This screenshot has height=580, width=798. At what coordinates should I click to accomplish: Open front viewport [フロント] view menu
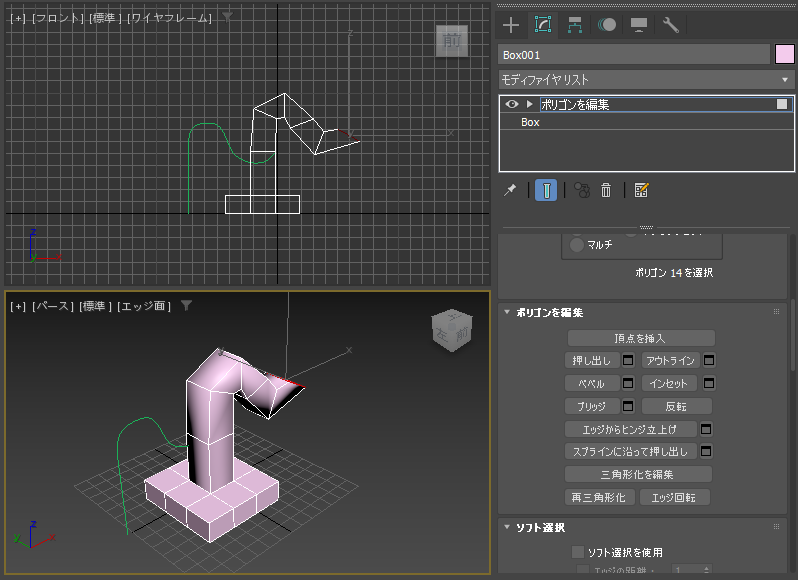pyautogui.click(x=58, y=18)
